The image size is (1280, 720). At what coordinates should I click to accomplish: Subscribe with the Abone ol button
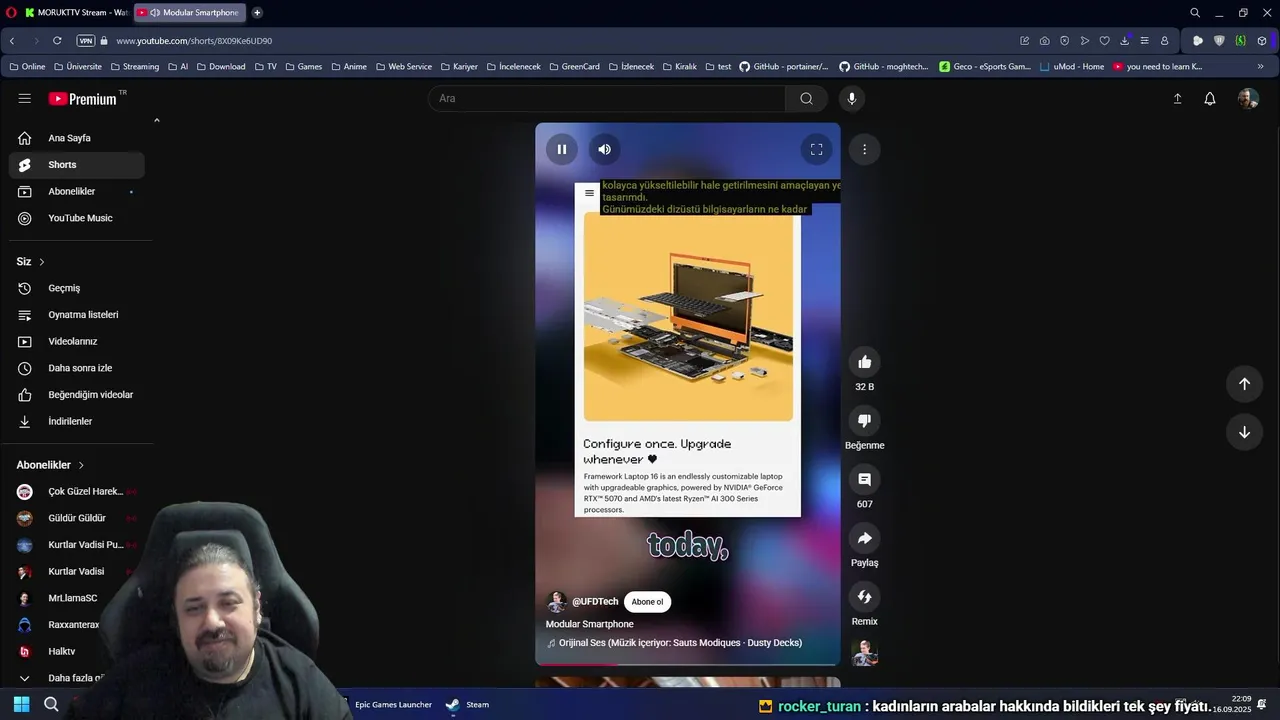tap(647, 602)
